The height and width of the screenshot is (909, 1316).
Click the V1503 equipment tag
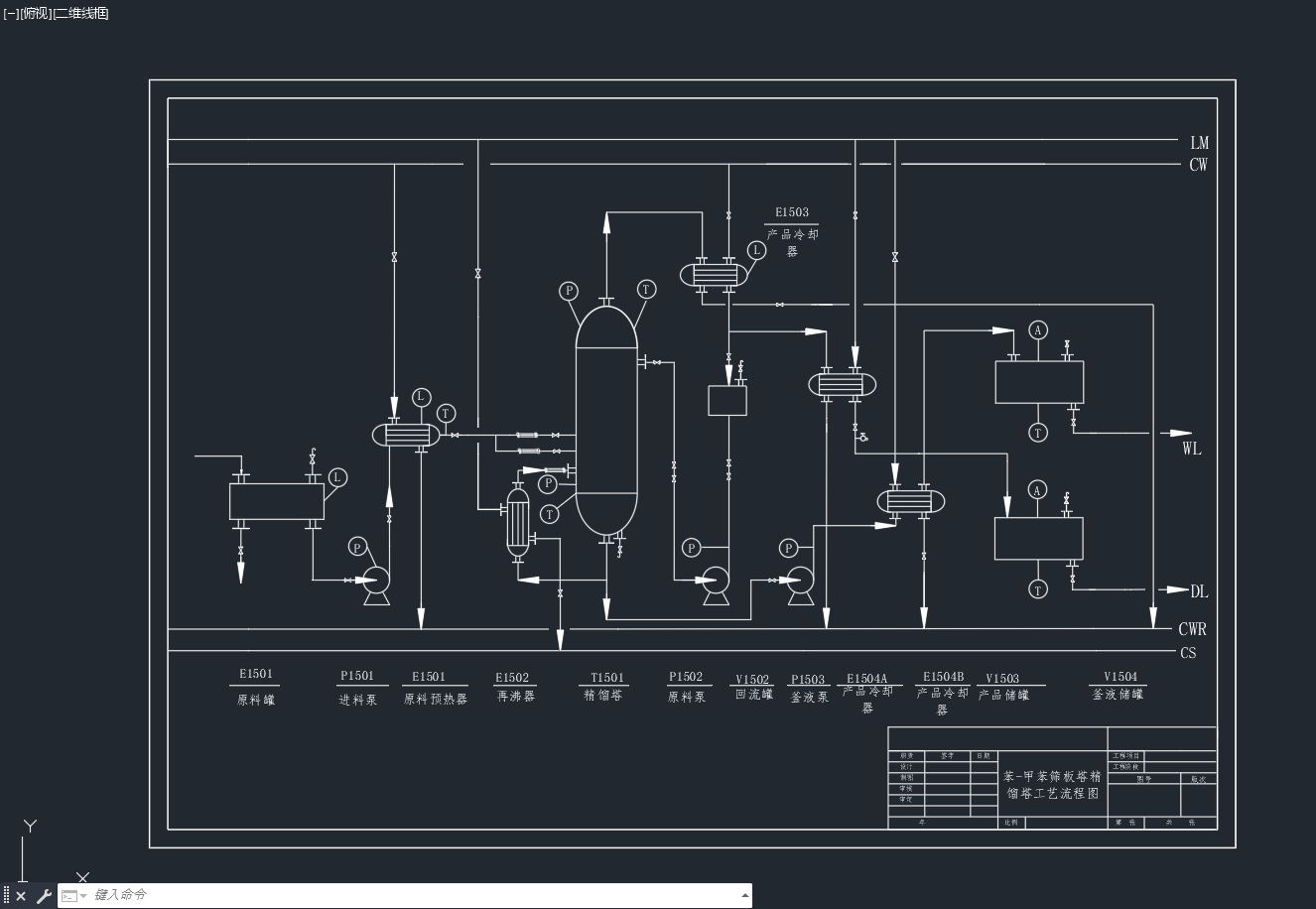(1002, 679)
